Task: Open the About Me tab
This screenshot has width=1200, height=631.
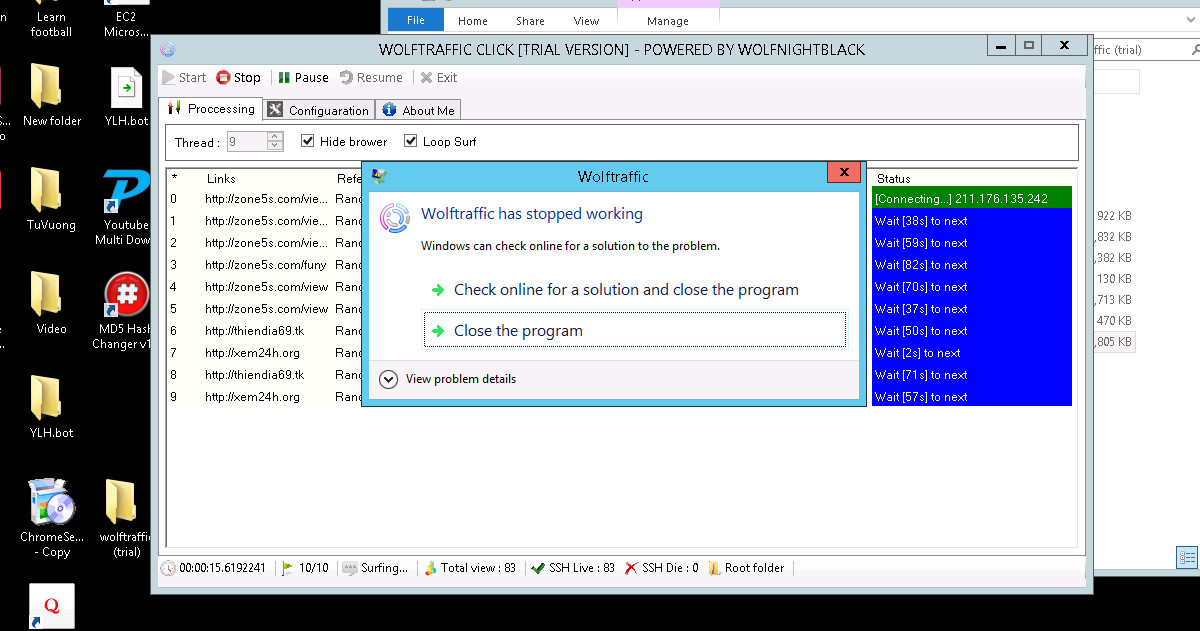Action: 418,110
